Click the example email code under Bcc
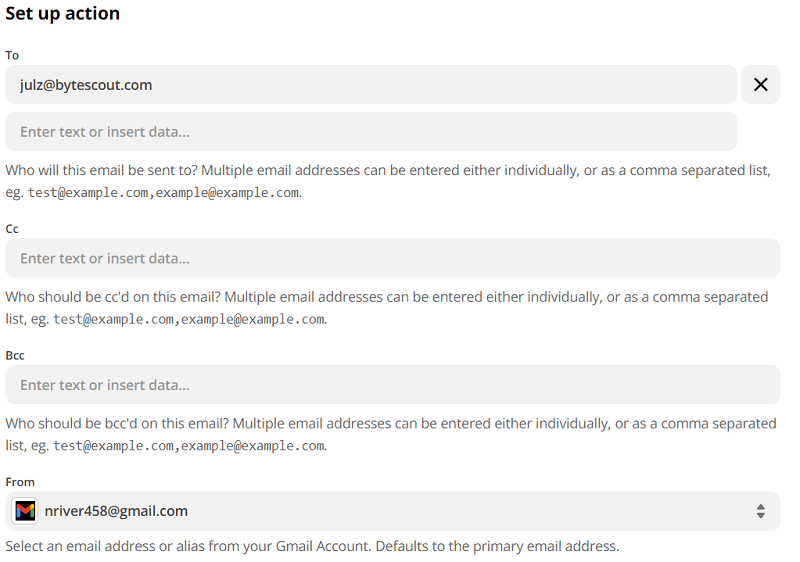 coord(189,446)
